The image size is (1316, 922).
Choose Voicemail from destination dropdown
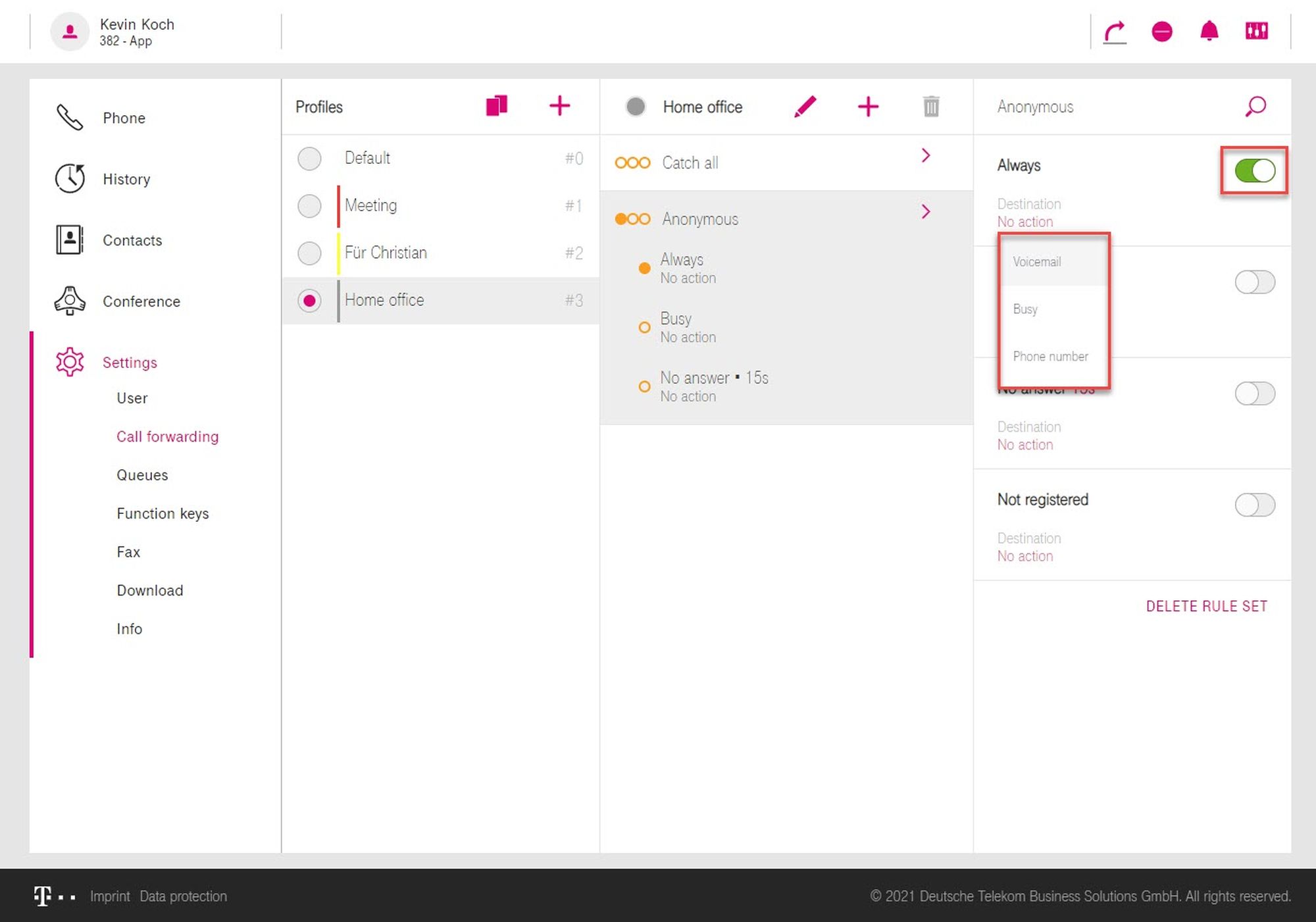coord(1037,262)
